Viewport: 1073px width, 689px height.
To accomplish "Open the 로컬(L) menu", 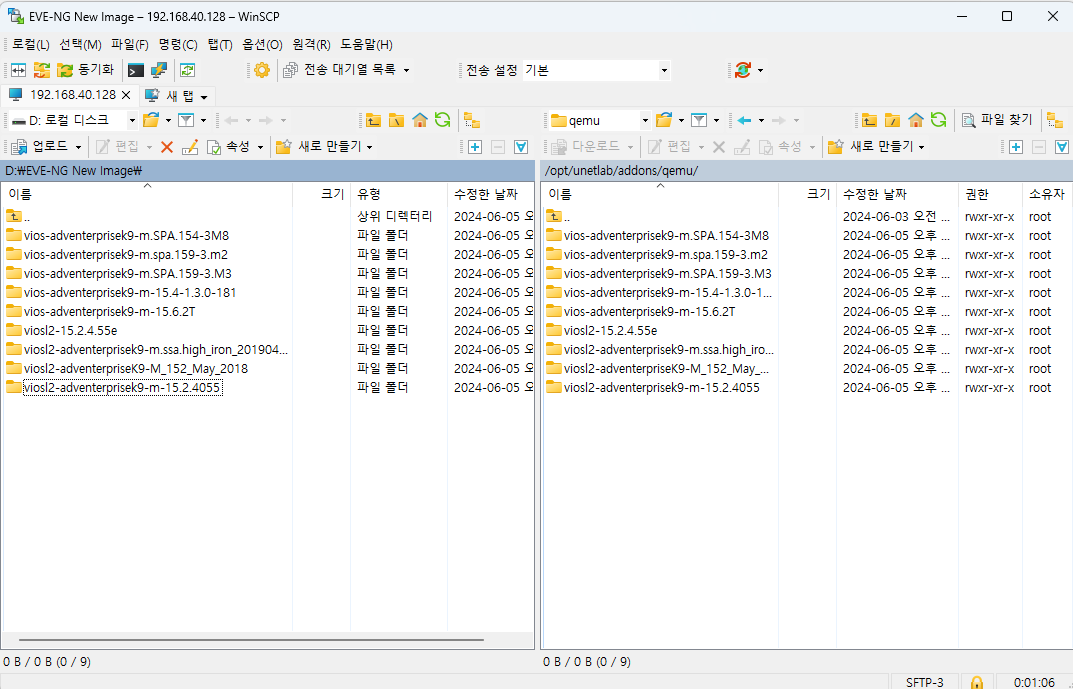I will point(30,44).
